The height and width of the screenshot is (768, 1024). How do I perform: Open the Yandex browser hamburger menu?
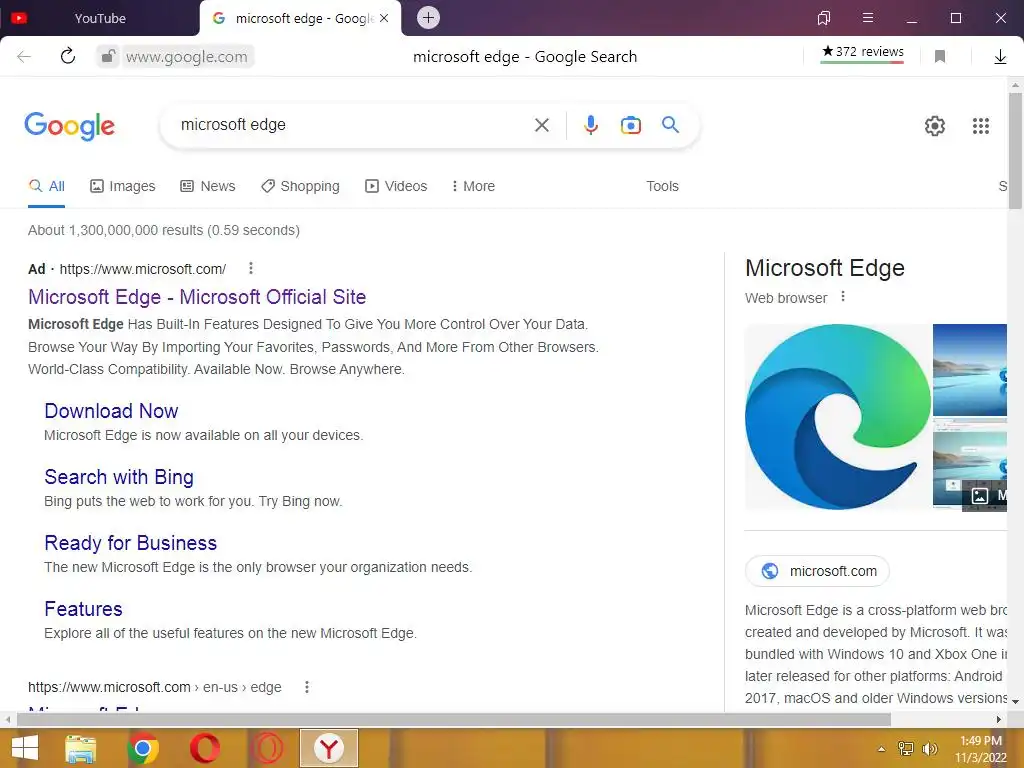(x=868, y=18)
